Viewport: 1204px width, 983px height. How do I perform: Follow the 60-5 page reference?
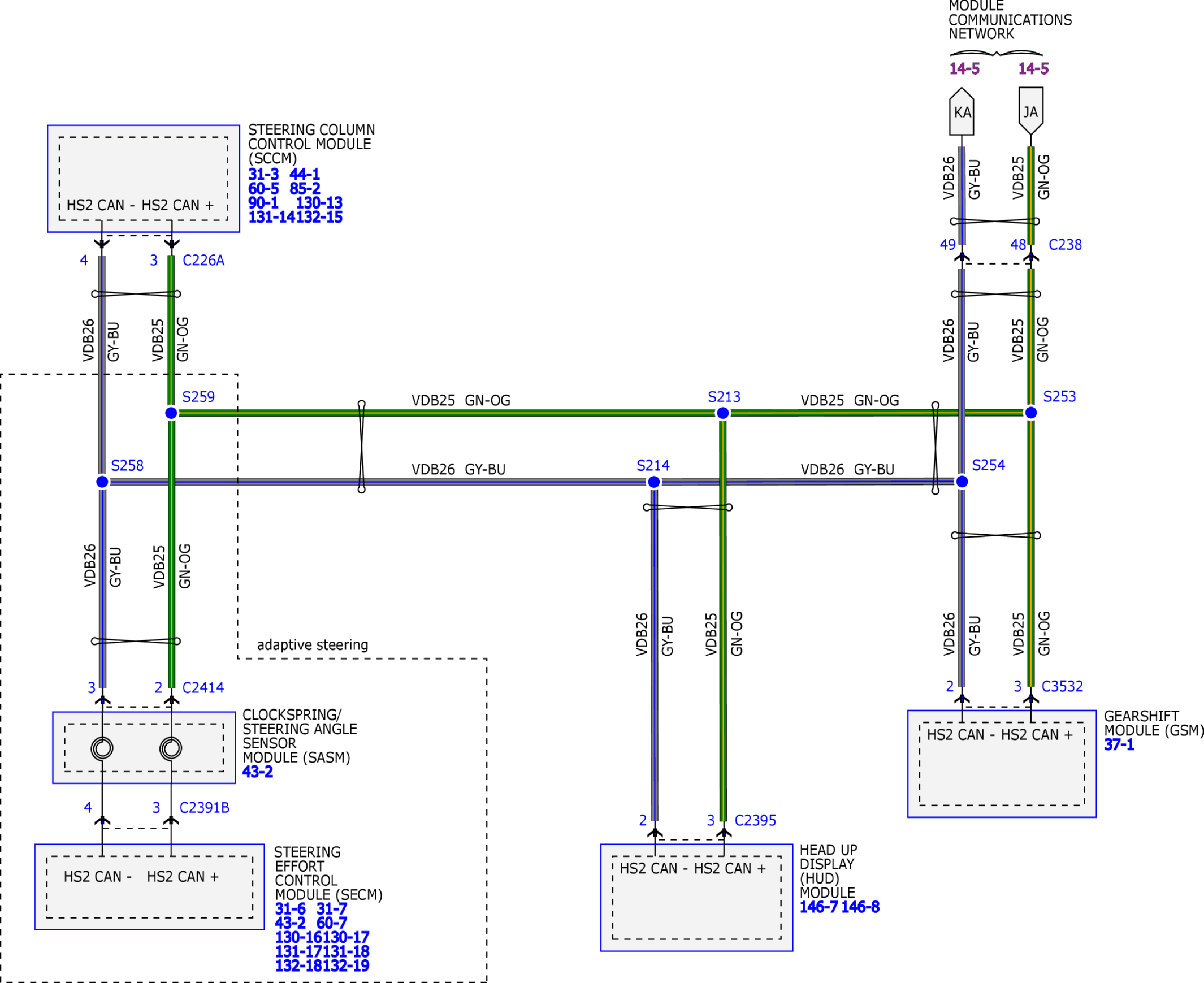[x=263, y=189]
